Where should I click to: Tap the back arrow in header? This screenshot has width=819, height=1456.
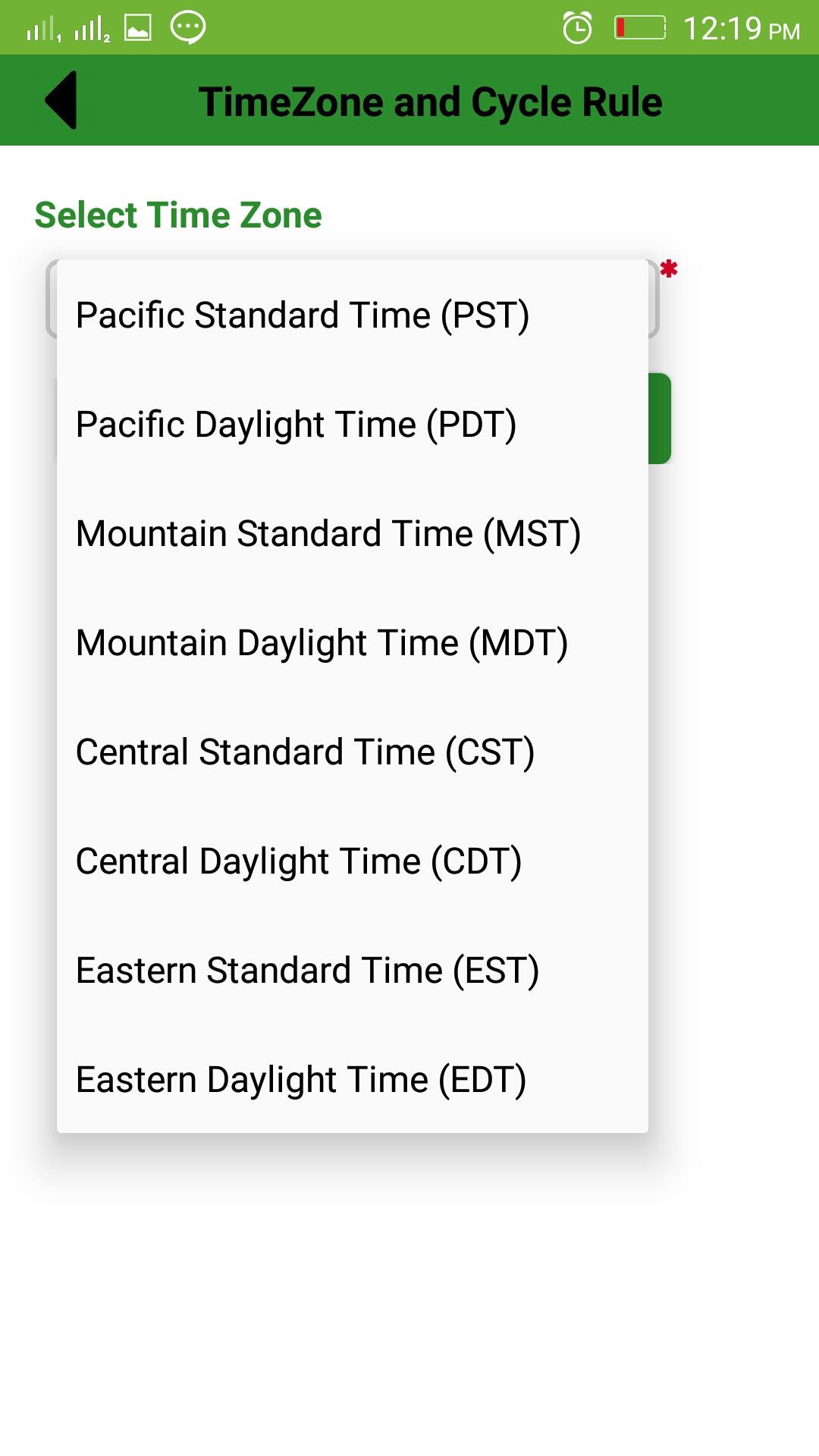tap(61, 100)
